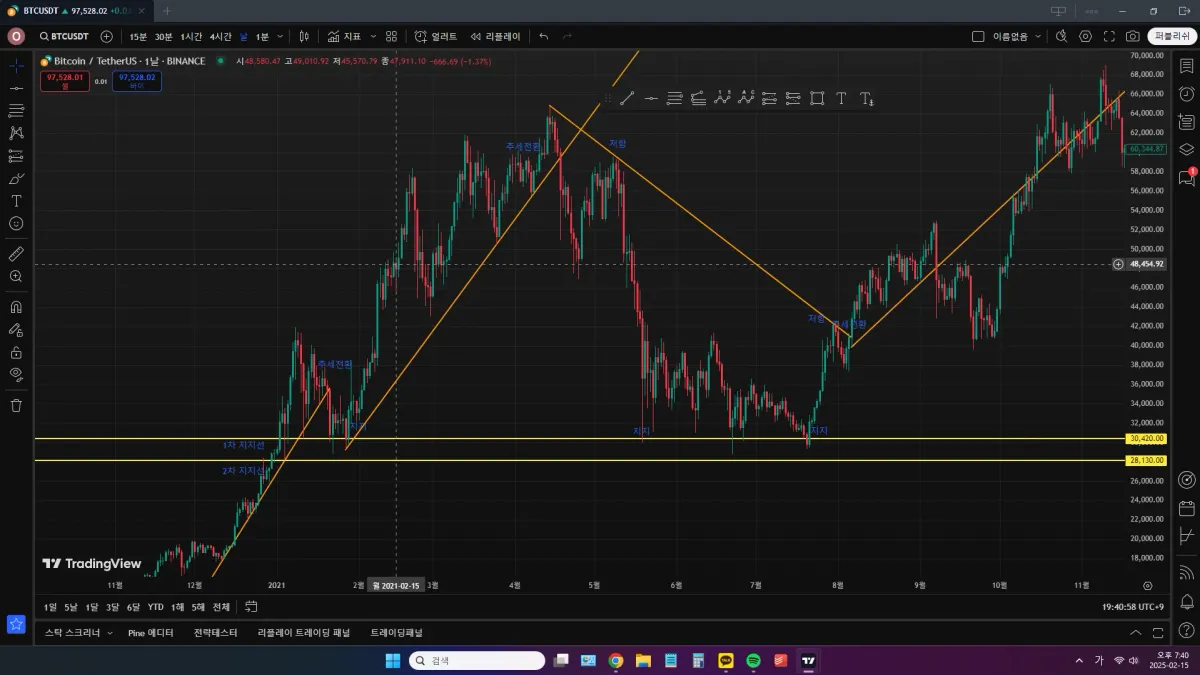Enter fullscreen mode
This screenshot has height=675, width=1200.
[x=1109, y=36]
